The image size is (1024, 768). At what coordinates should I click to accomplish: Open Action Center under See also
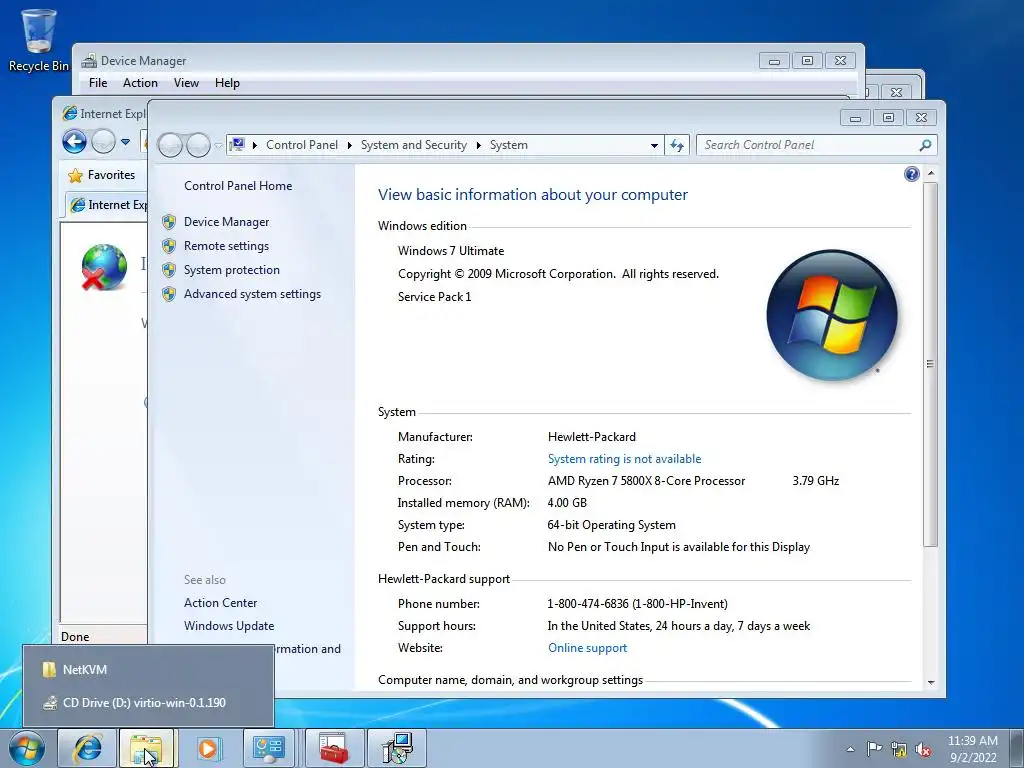click(220, 603)
